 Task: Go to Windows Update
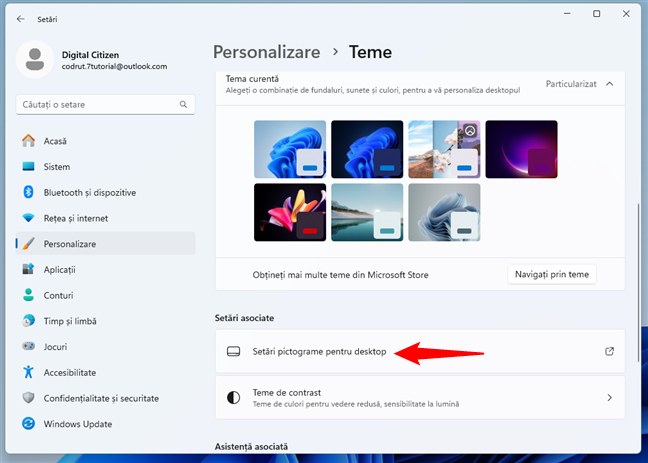pos(105,423)
